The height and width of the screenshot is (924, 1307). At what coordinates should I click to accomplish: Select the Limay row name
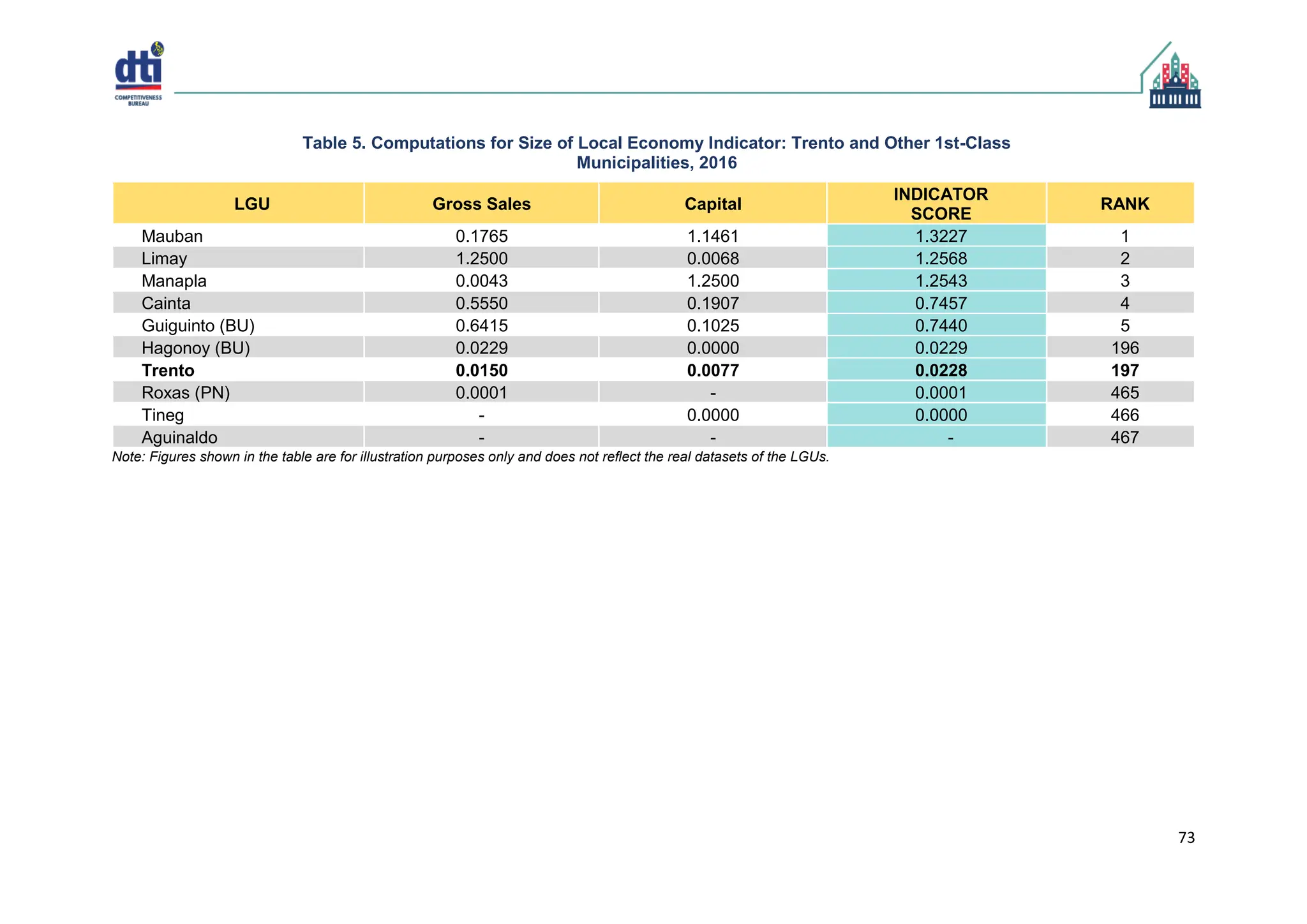(x=164, y=258)
